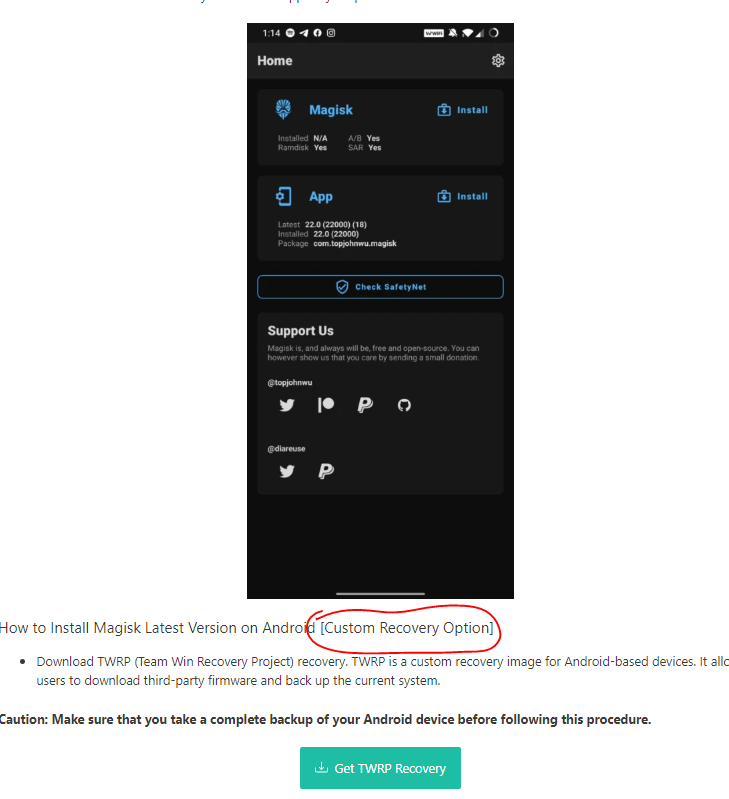Click the Magisk title text
The width and height of the screenshot is (729, 799).
click(331, 110)
